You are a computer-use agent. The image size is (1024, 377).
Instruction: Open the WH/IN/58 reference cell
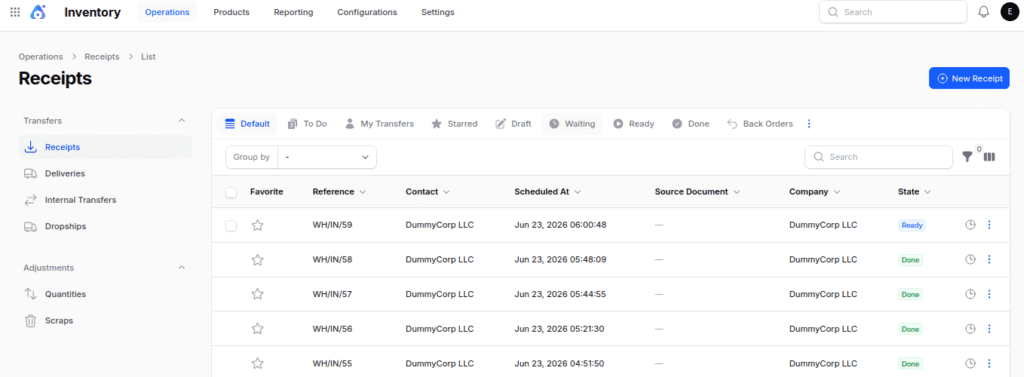point(332,259)
